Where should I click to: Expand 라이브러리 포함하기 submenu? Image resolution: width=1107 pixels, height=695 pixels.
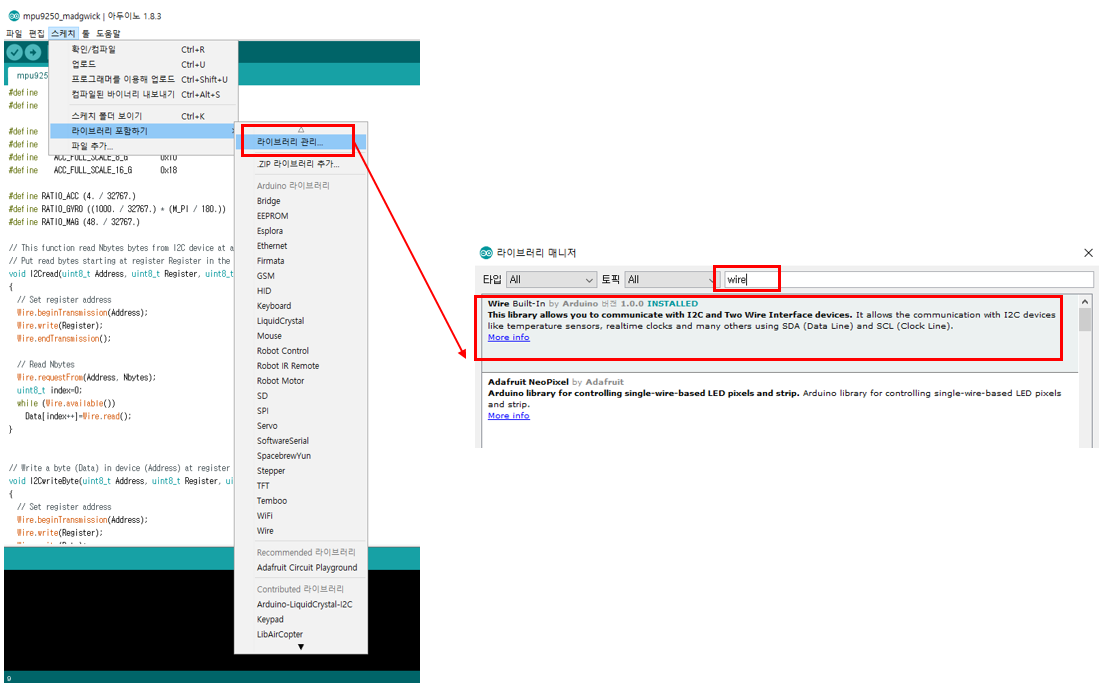[143, 131]
